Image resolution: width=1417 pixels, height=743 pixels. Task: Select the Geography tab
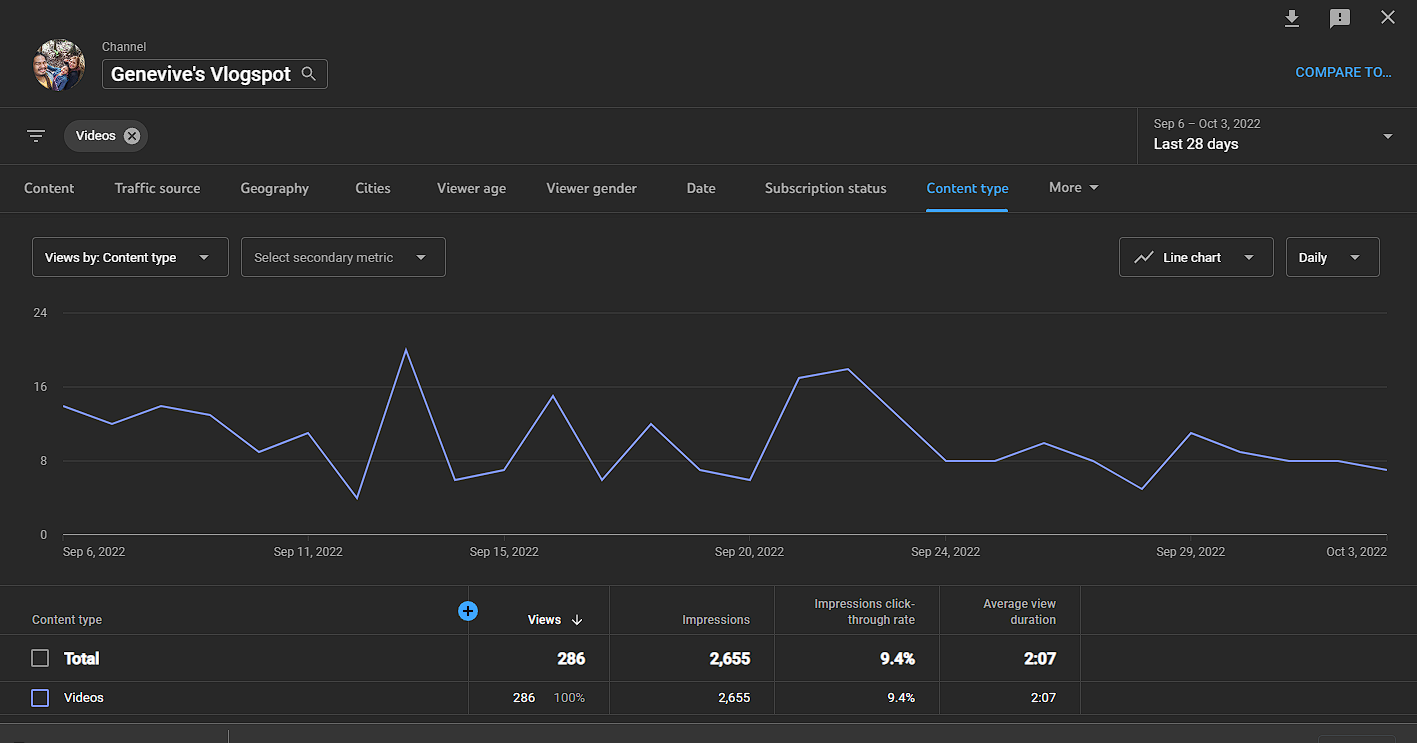[x=274, y=188]
